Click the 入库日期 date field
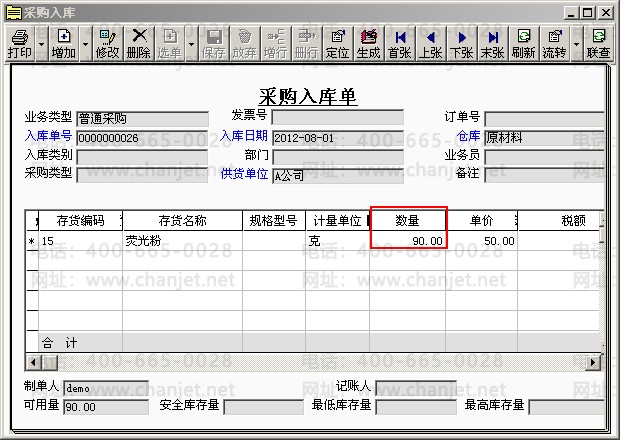 338,138
